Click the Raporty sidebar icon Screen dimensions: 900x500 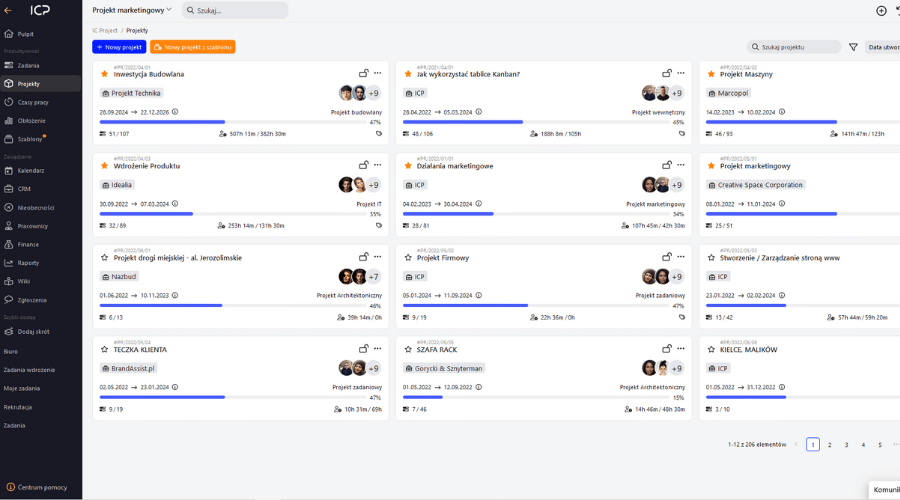(9, 263)
